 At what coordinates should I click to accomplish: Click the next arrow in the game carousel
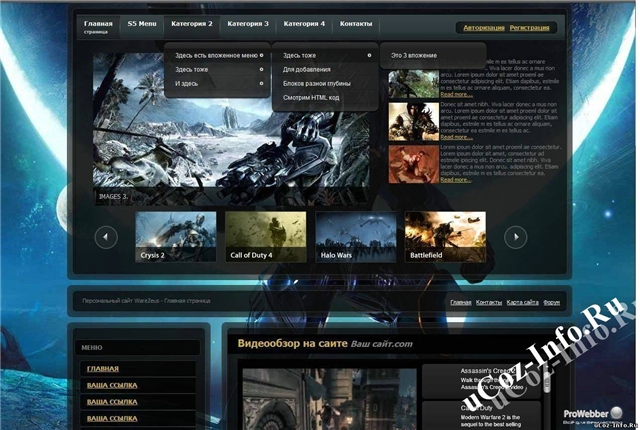[515, 237]
